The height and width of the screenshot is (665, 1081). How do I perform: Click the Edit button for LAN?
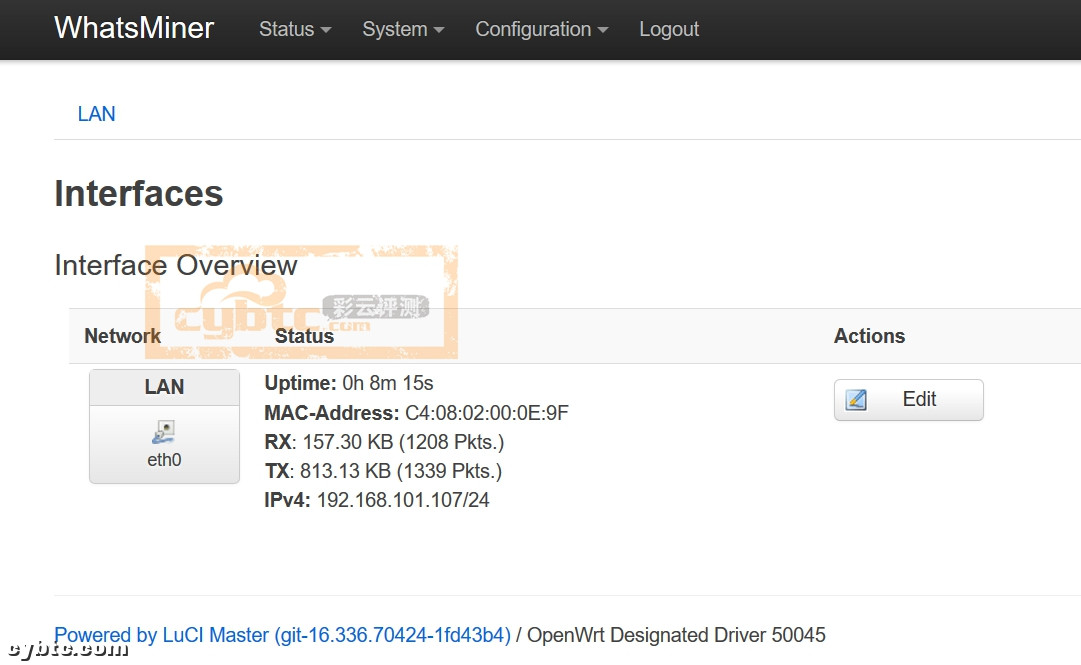[909, 400]
